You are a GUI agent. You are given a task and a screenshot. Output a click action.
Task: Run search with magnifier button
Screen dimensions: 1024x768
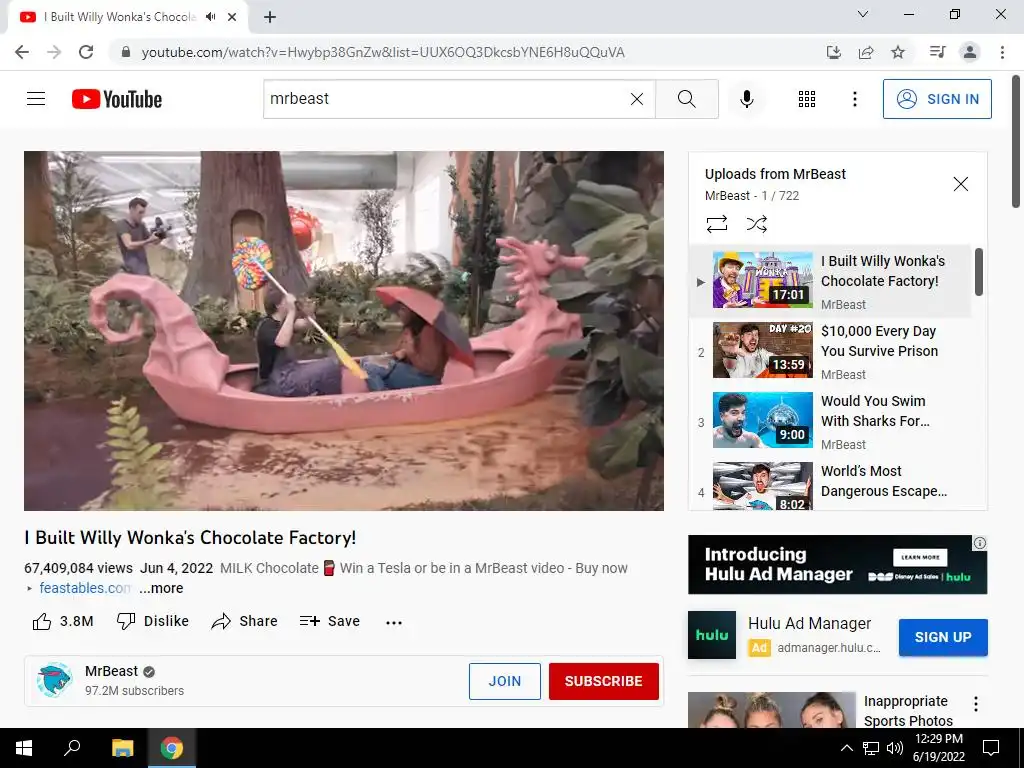686,99
